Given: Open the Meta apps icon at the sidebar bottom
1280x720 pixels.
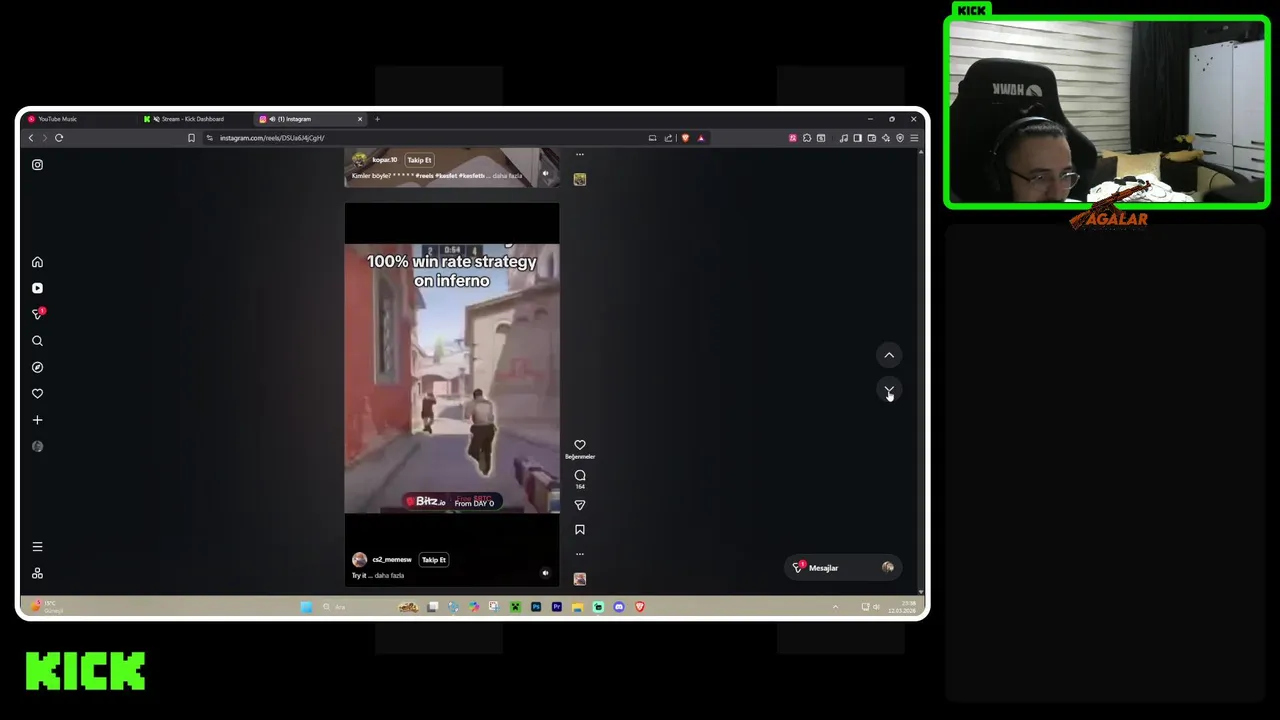Looking at the screenshot, I should pos(37,573).
